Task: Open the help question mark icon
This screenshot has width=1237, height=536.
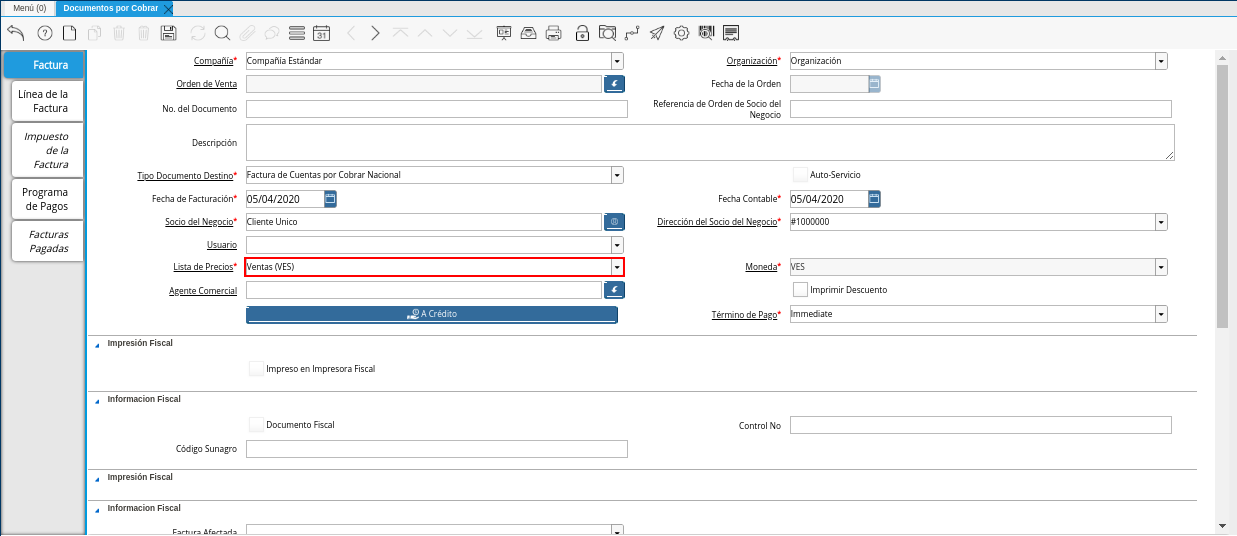Action: point(44,33)
